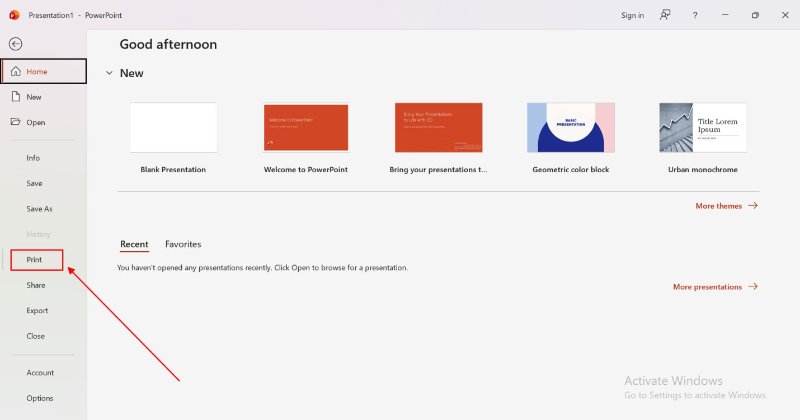The width and height of the screenshot is (800, 420).
Task: Open the Export menu option
Action: coord(37,311)
